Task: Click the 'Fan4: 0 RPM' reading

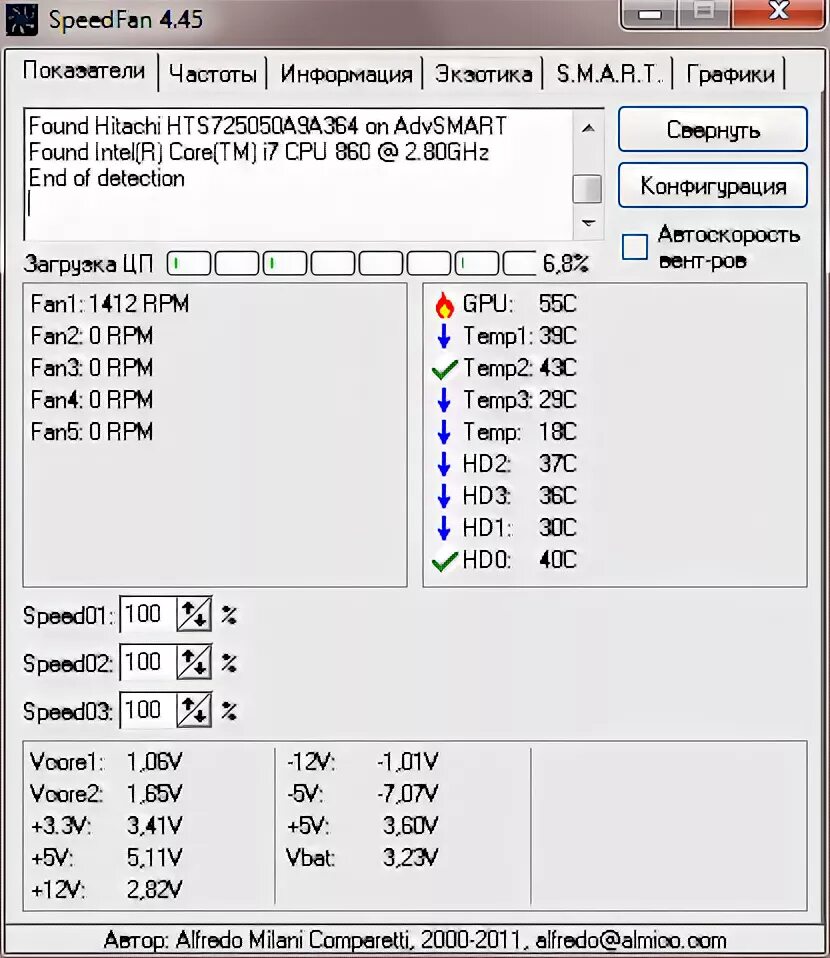Action: [92, 400]
